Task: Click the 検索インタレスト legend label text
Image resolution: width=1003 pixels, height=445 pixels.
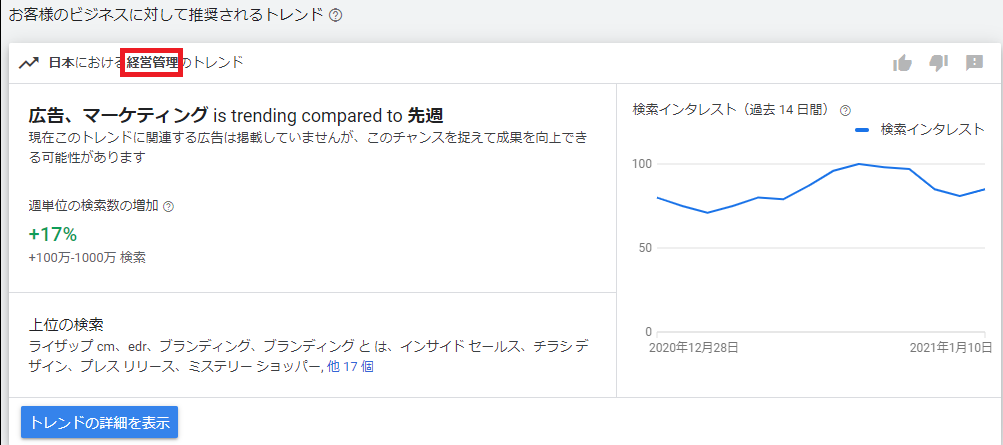Action: click(x=932, y=130)
